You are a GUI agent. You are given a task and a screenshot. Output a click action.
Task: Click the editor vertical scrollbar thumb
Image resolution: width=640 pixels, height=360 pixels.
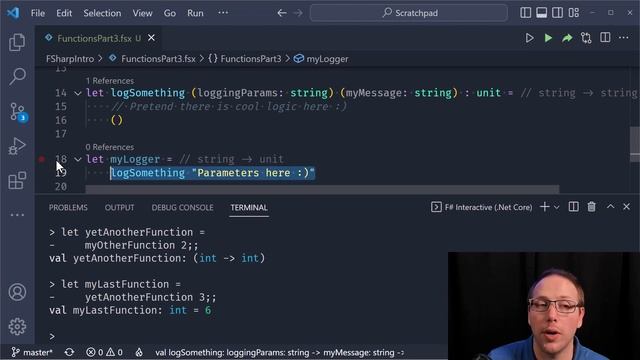coord(635,144)
